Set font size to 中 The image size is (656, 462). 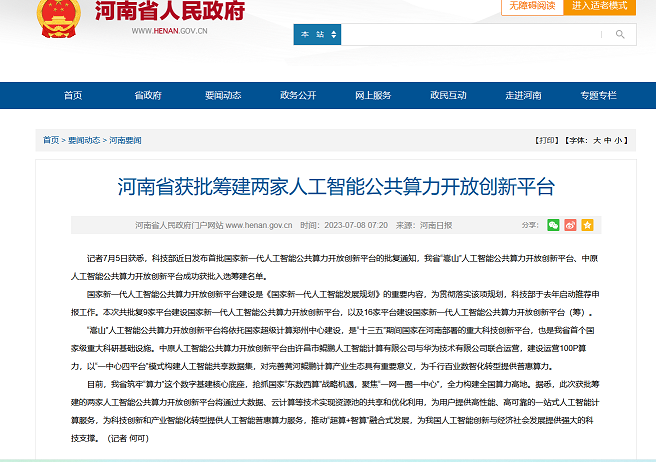tap(607, 140)
